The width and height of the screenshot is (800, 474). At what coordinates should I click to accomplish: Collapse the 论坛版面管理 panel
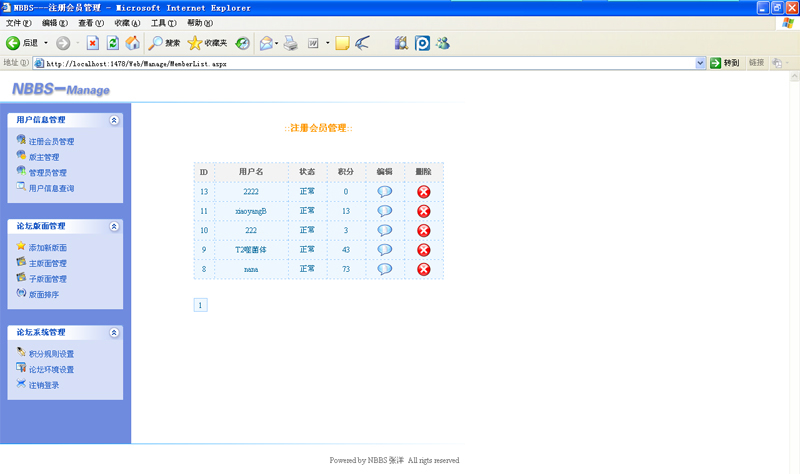click(x=114, y=227)
